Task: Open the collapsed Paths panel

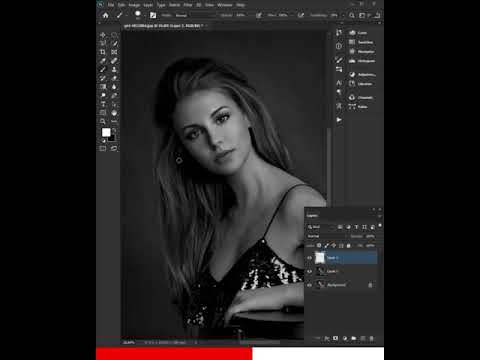Action: point(358,107)
